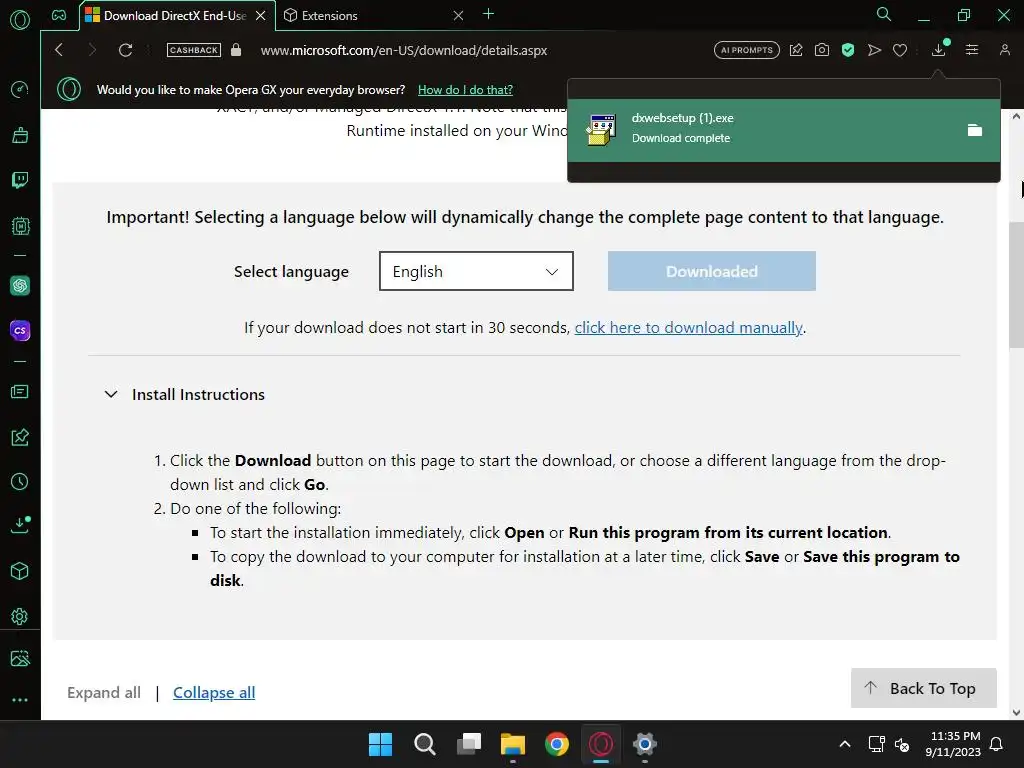
Task: Search tabs with magnifier icon
Action: [884, 14]
